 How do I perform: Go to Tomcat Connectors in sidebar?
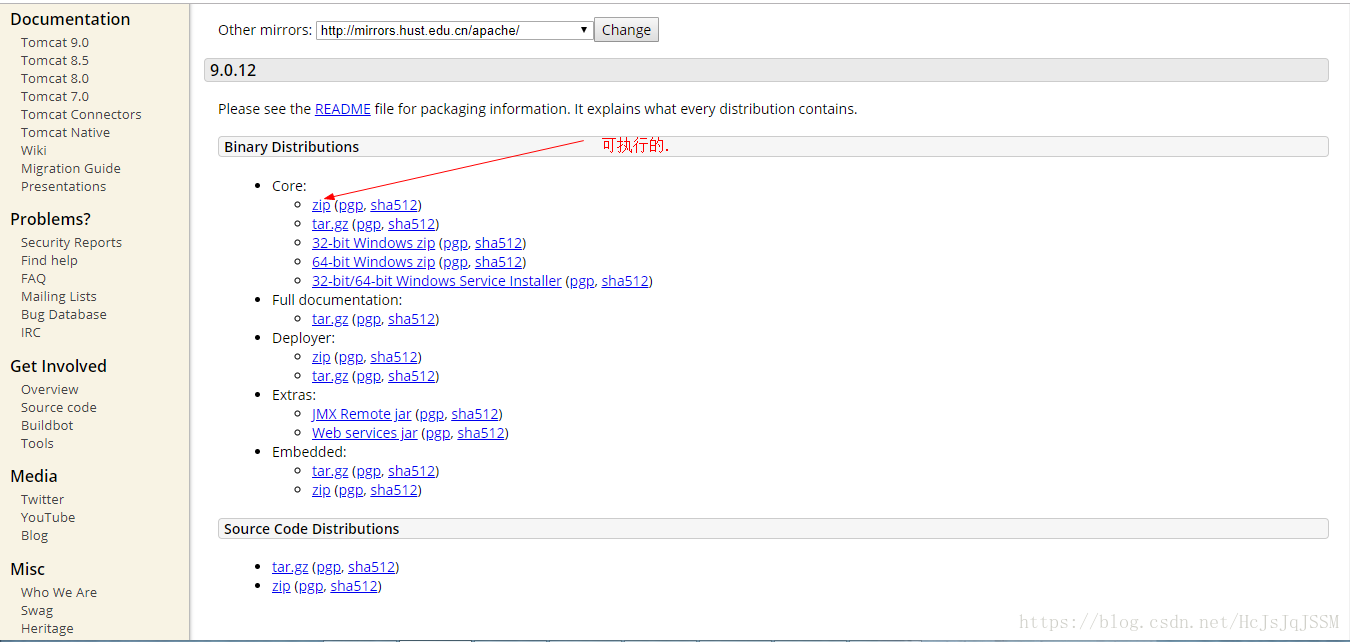[x=81, y=114]
